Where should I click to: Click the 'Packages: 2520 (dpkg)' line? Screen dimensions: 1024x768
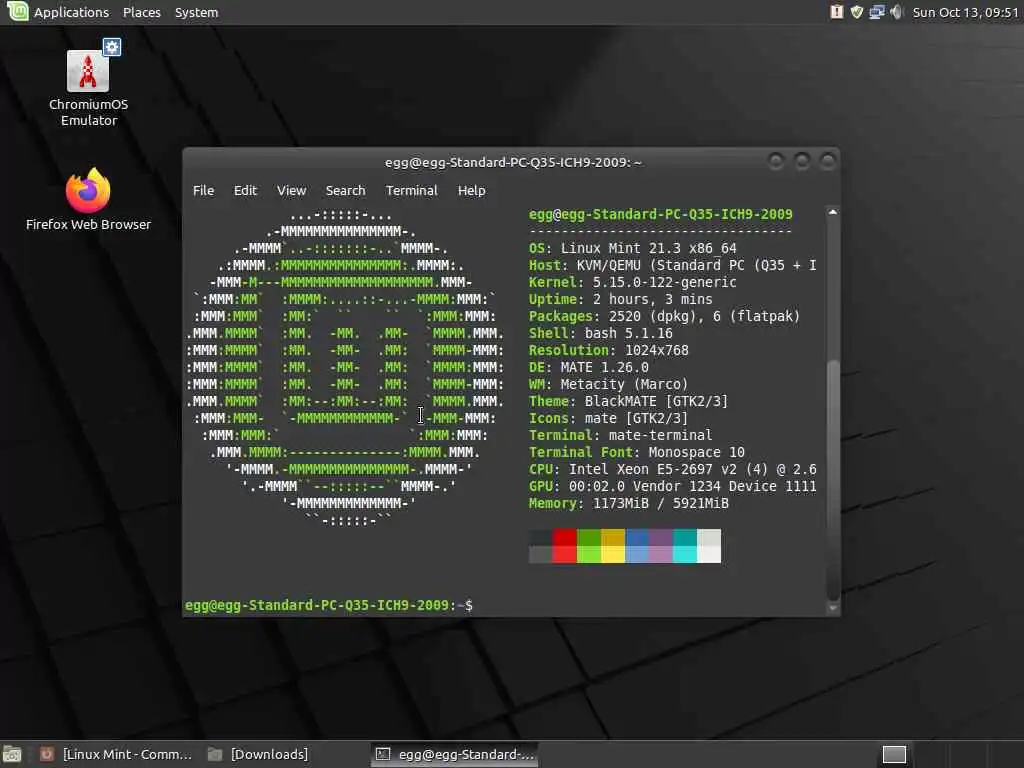[x=664, y=316]
